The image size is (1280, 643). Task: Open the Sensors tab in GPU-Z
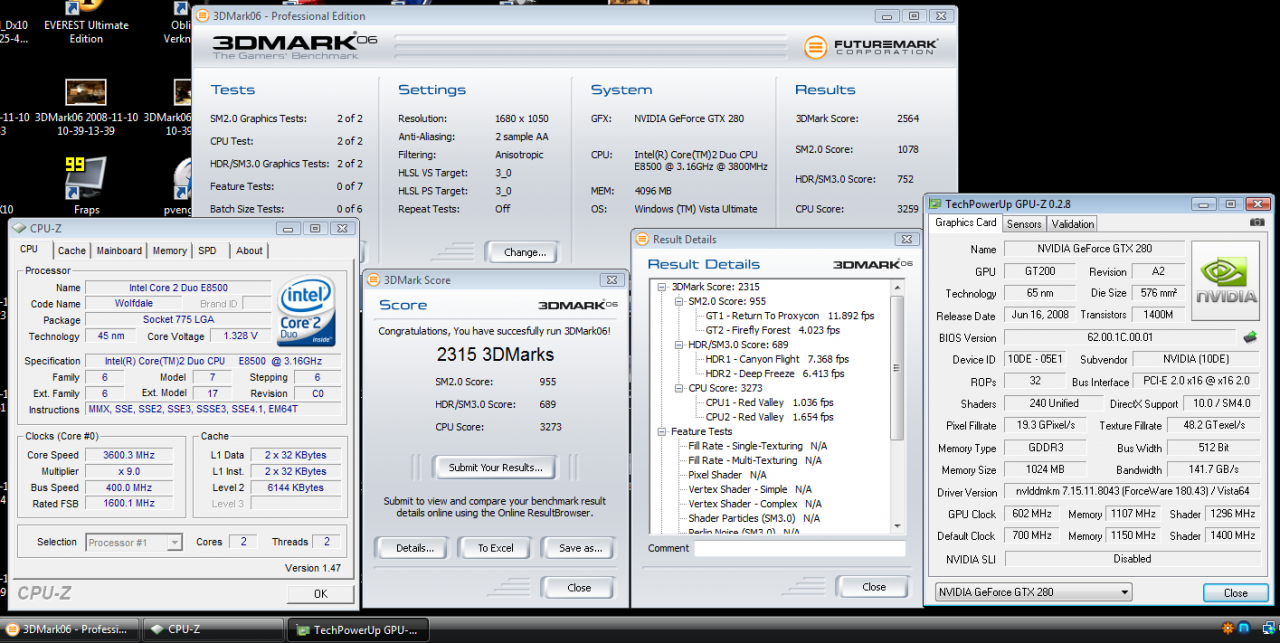[x=1024, y=224]
